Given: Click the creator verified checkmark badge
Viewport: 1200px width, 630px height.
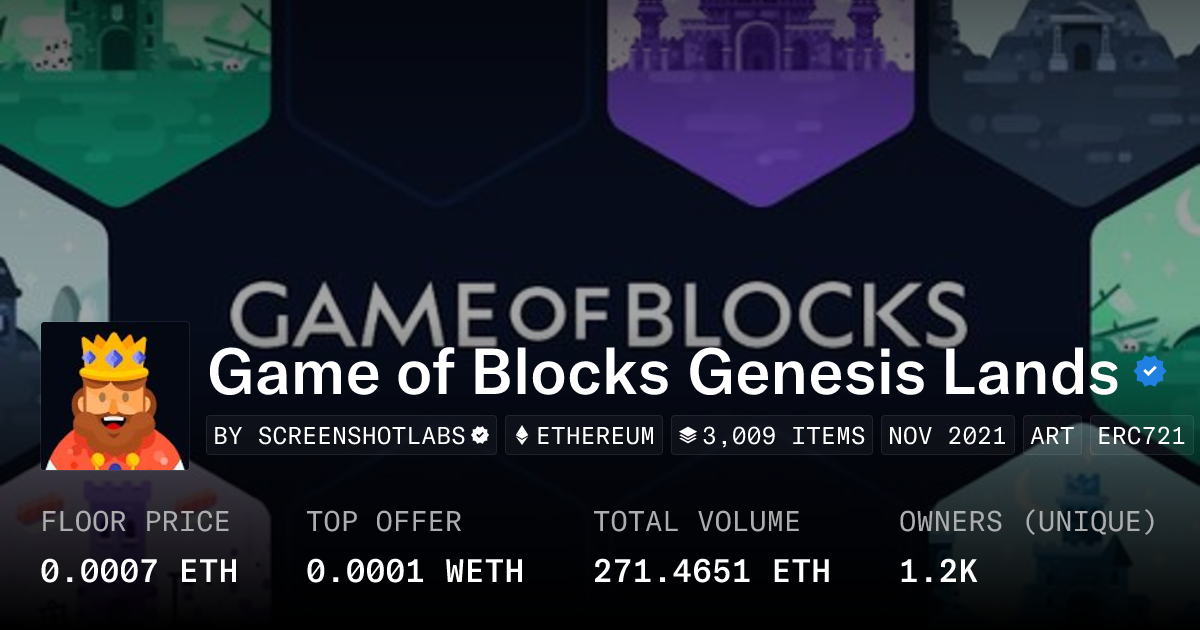Looking at the screenshot, I should point(480,436).
